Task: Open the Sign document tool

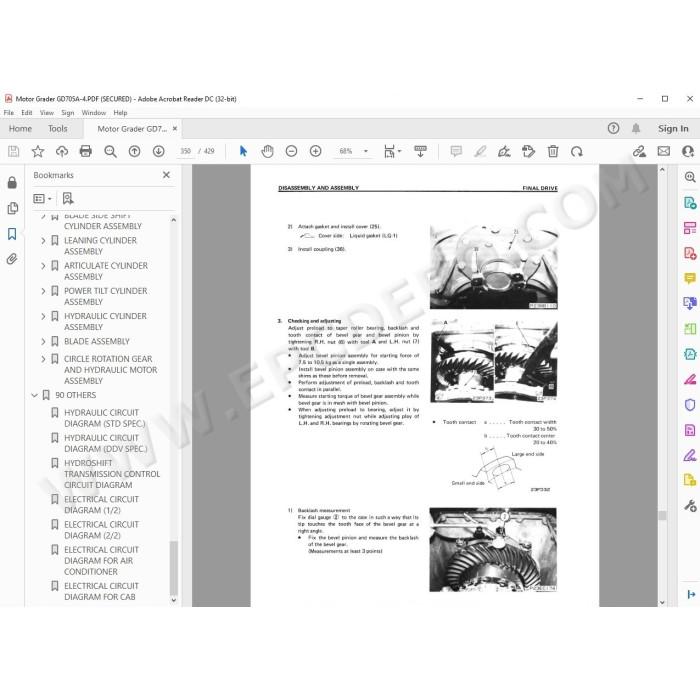Action: click(x=504, y=151)
